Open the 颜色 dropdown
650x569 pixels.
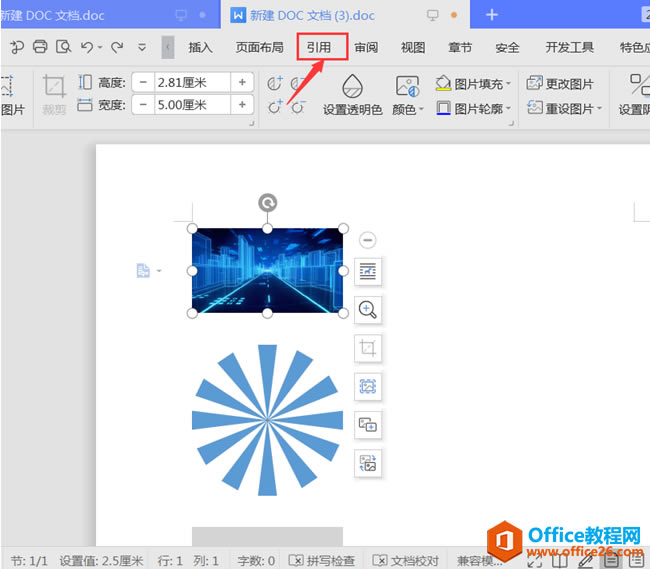click(x=408, y=94)
